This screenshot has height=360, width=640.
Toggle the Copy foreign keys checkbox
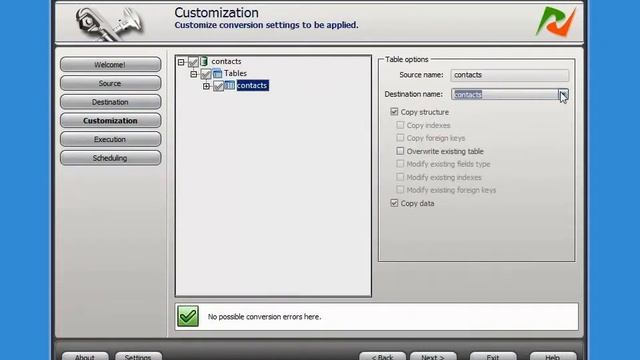(400, 138)
